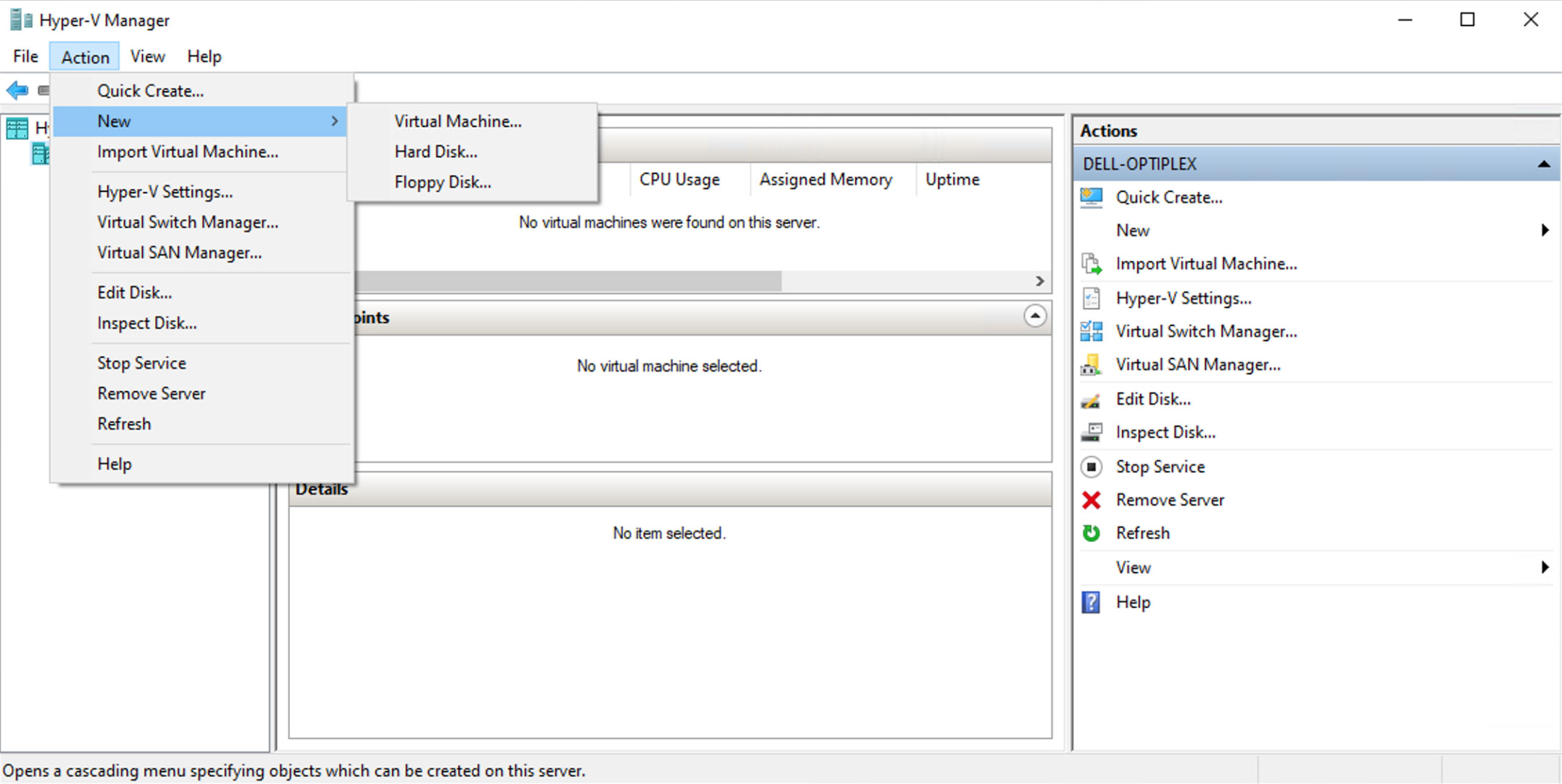Expand the View submenu arrow in Actions pane
This screenshot has height=784, width=1562.
pos(1544,568)
